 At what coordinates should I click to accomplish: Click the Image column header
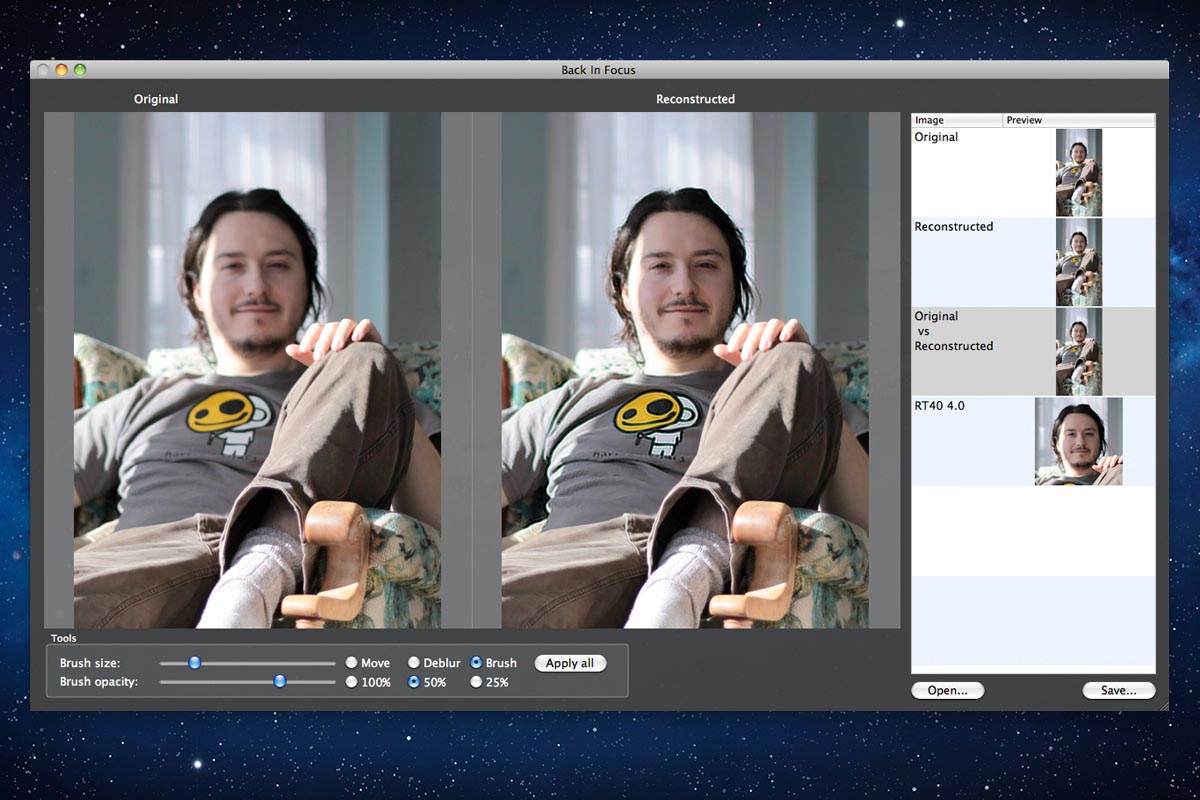pyautogui.click(x=957, y=120)
